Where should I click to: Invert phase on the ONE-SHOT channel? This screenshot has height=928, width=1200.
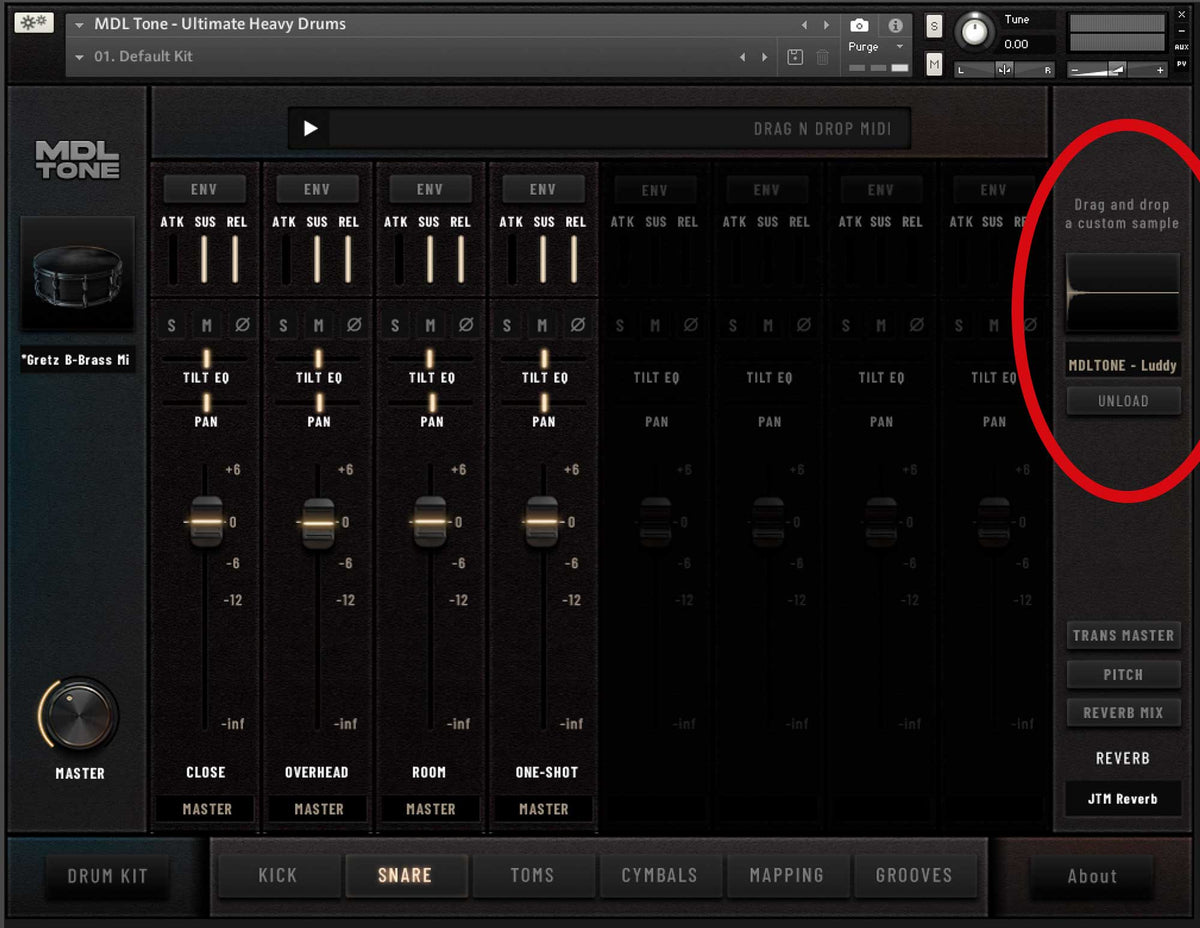pyautogui.click(x=578, y=325)
